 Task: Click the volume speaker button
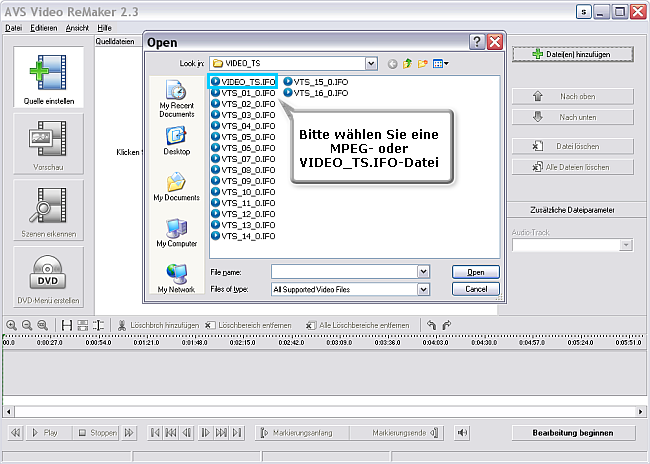point(462,433)
